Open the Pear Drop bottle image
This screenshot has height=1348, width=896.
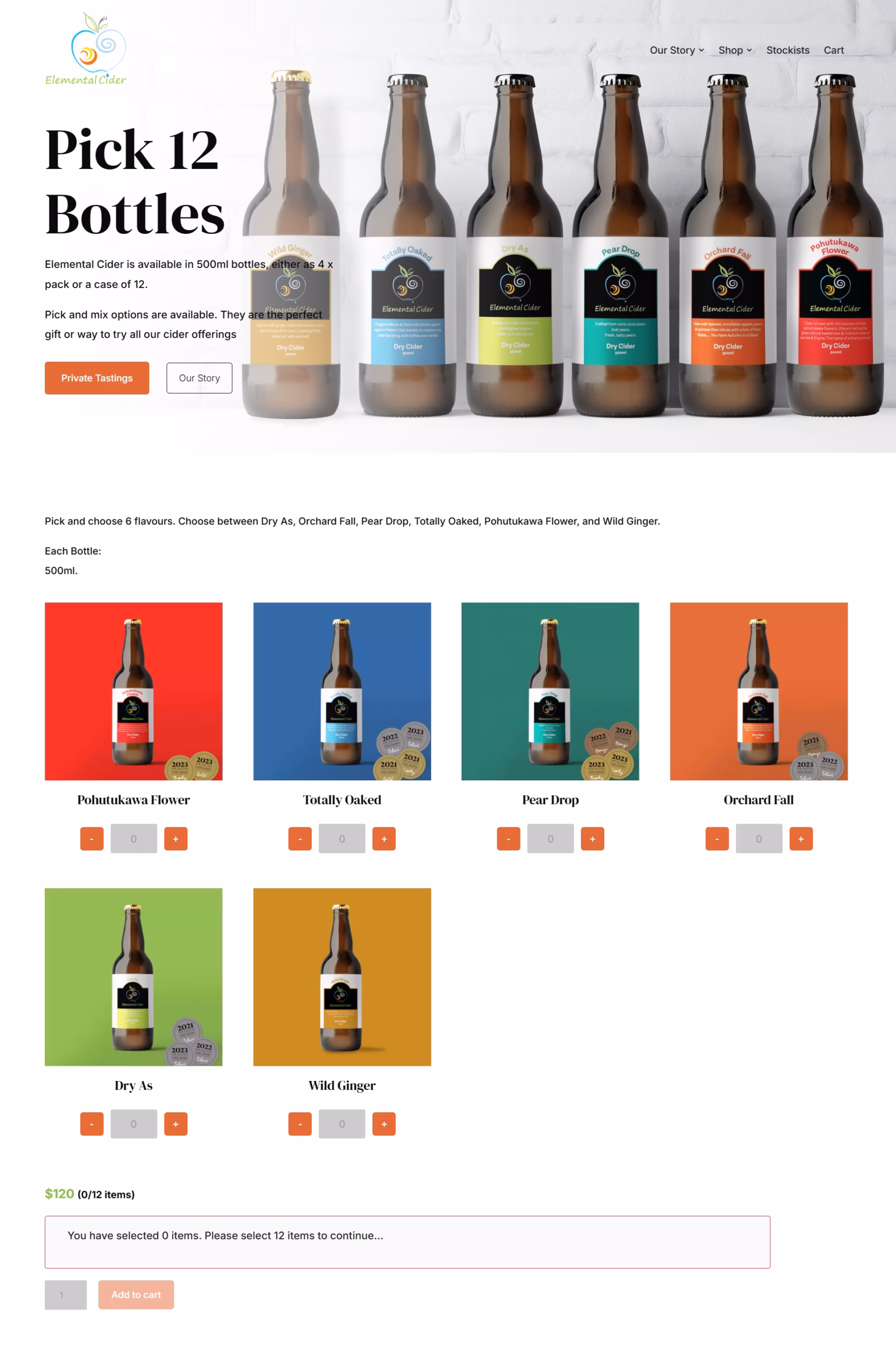pyautogui.click(x=550, y=691)
